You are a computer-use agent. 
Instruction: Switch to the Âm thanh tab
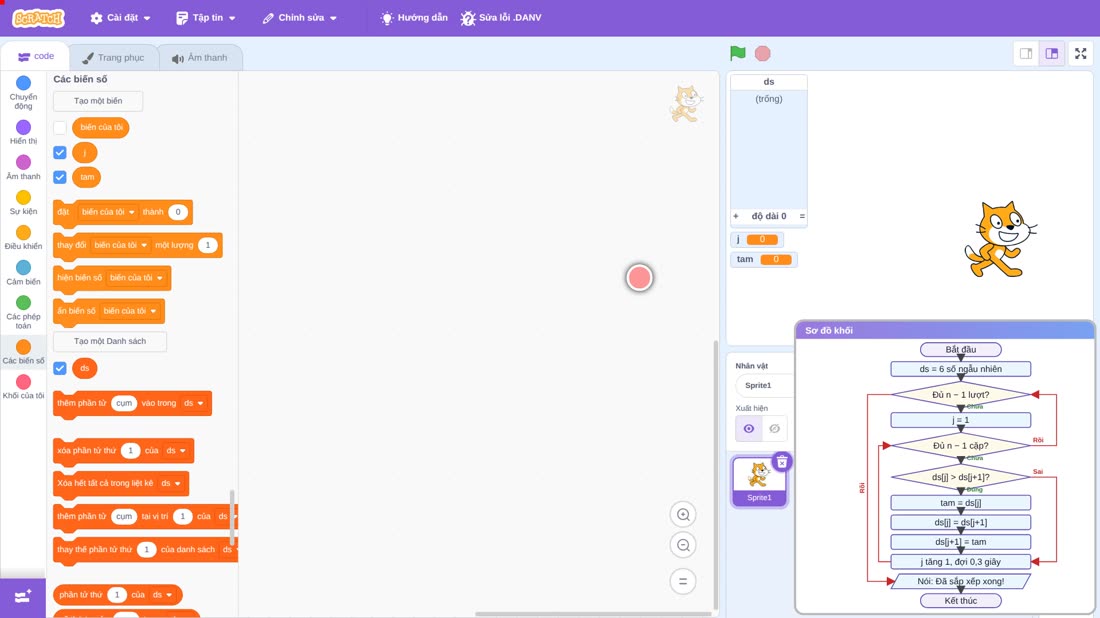200,58
